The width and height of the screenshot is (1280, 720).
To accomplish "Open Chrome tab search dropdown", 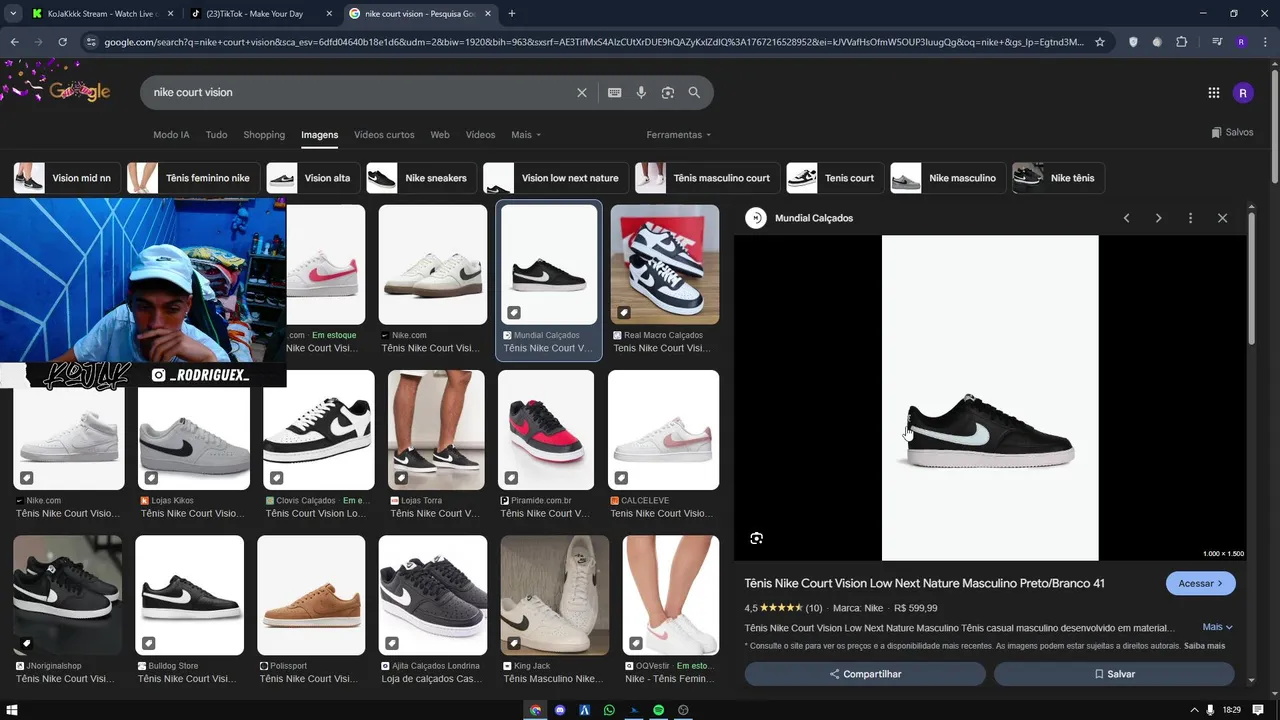I will 13,13.
